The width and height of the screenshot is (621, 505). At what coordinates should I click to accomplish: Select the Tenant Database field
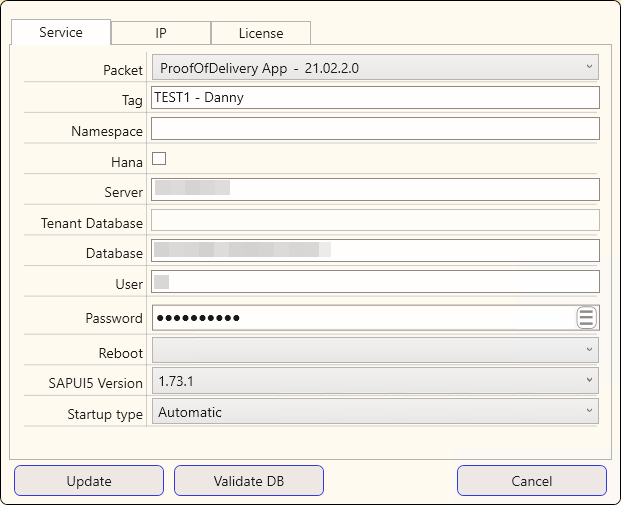point(375,221)
